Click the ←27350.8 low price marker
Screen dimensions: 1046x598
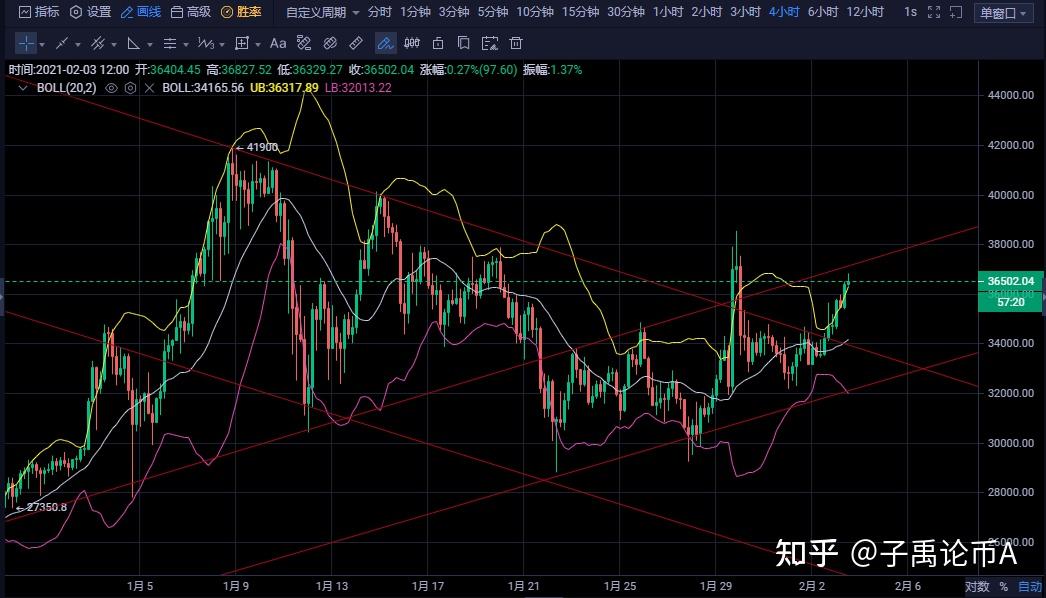41,507
